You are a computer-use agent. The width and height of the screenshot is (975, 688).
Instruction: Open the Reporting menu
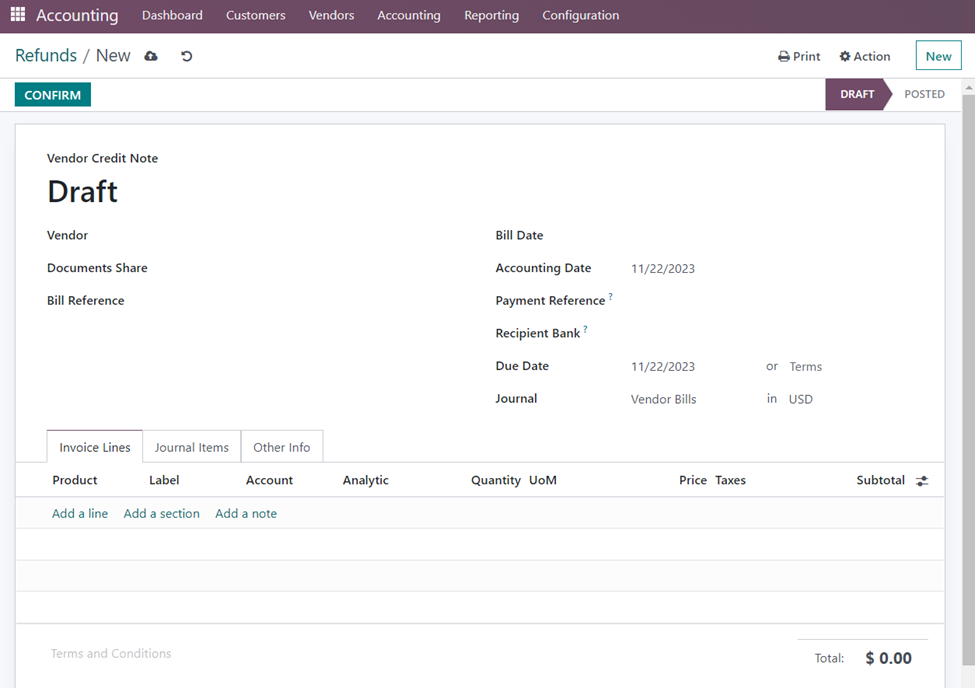pyautogui.click(x=491, y=16)
